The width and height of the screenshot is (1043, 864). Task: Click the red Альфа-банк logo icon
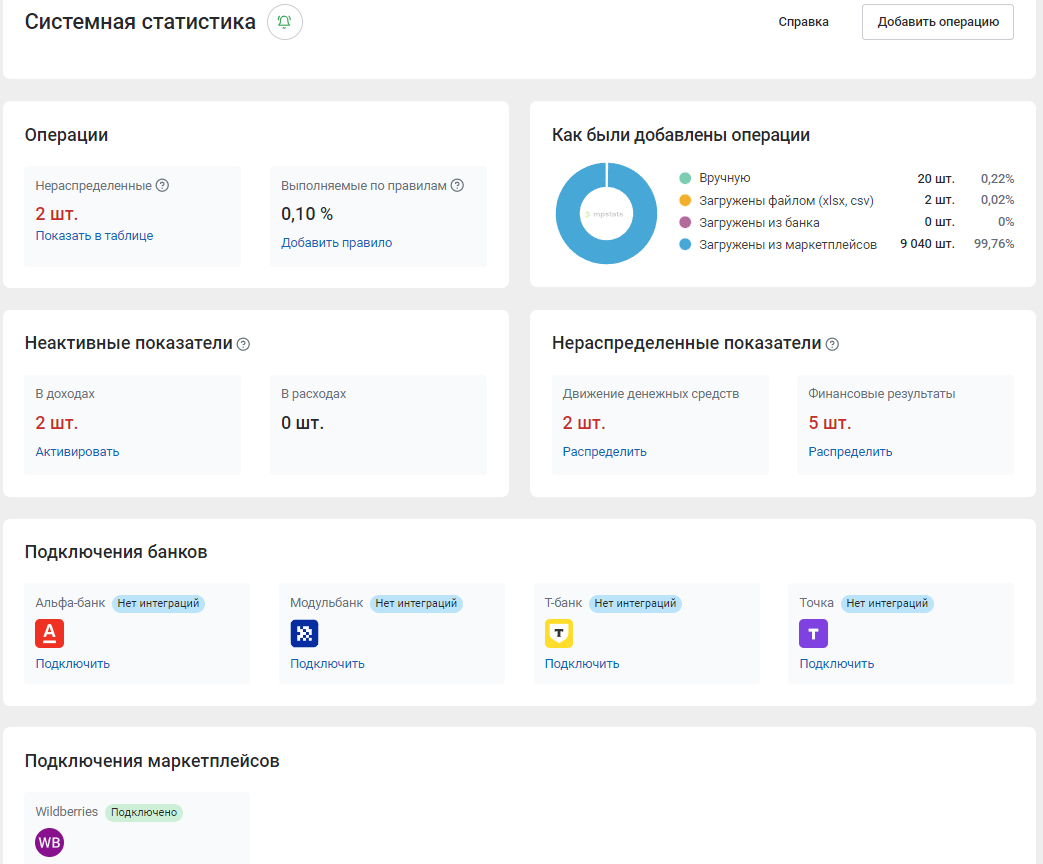tap(50, 633)
